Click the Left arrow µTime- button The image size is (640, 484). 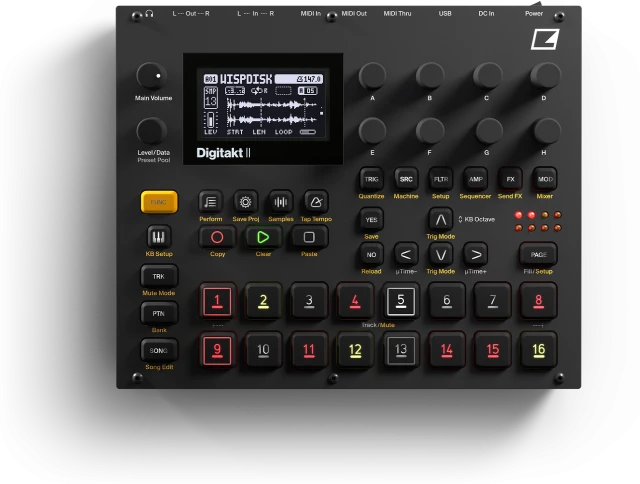[x=406, y=255]
